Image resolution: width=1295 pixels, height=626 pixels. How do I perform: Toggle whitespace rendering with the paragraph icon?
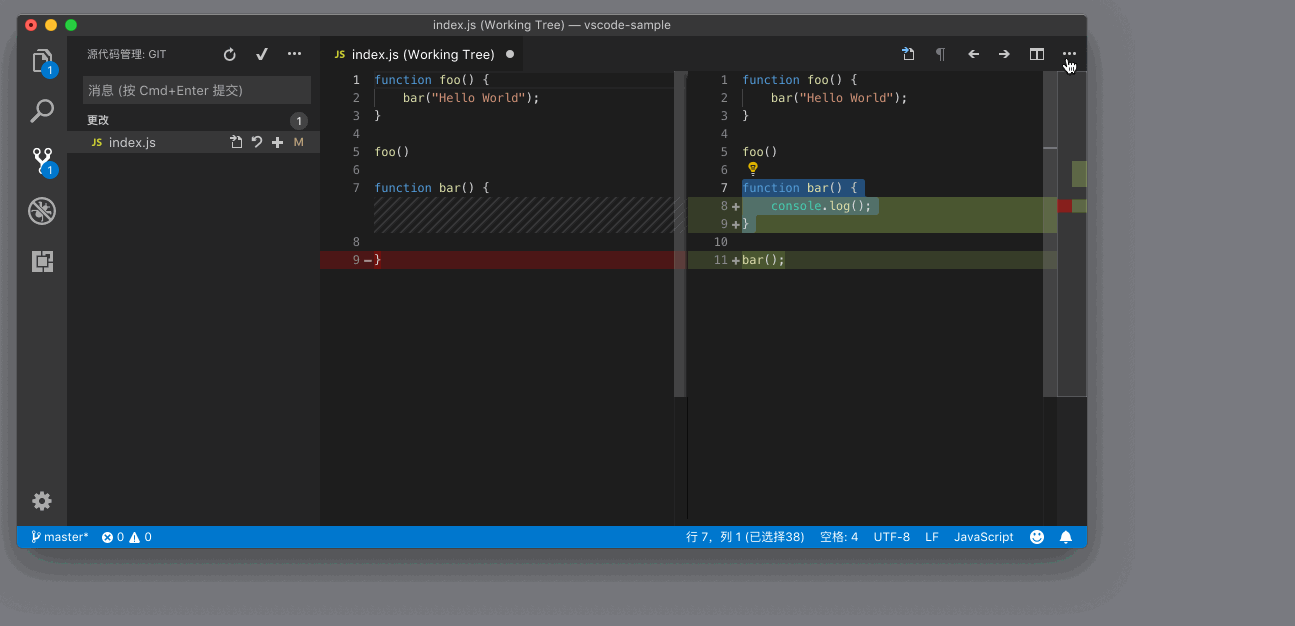click(940, 55)
